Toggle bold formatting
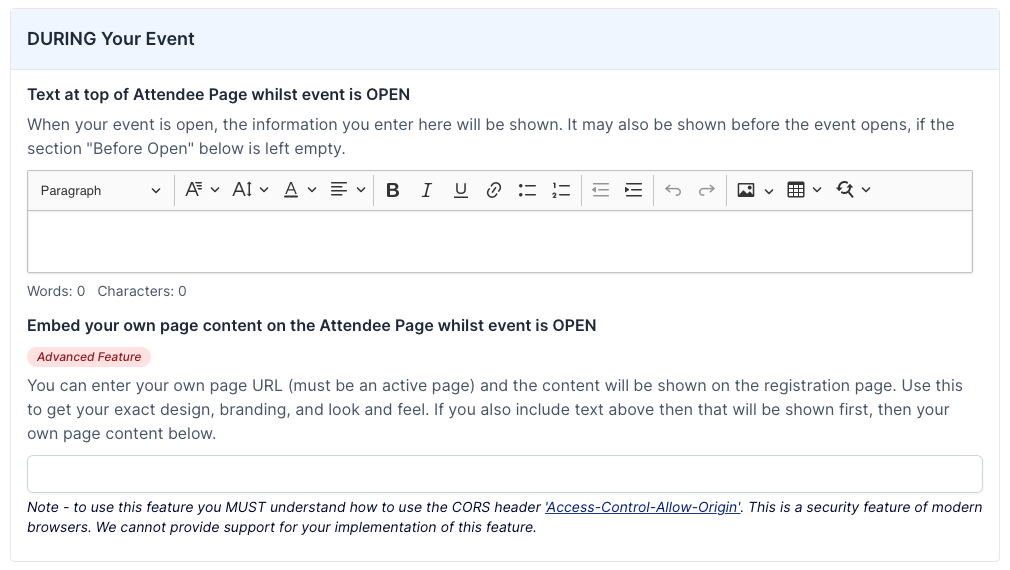This screenshot has width=1010, height=570. pos(393,190)
